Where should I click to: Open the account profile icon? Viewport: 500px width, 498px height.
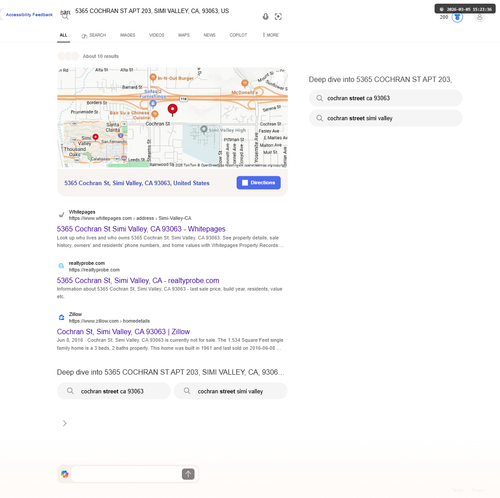pos(479,17)
